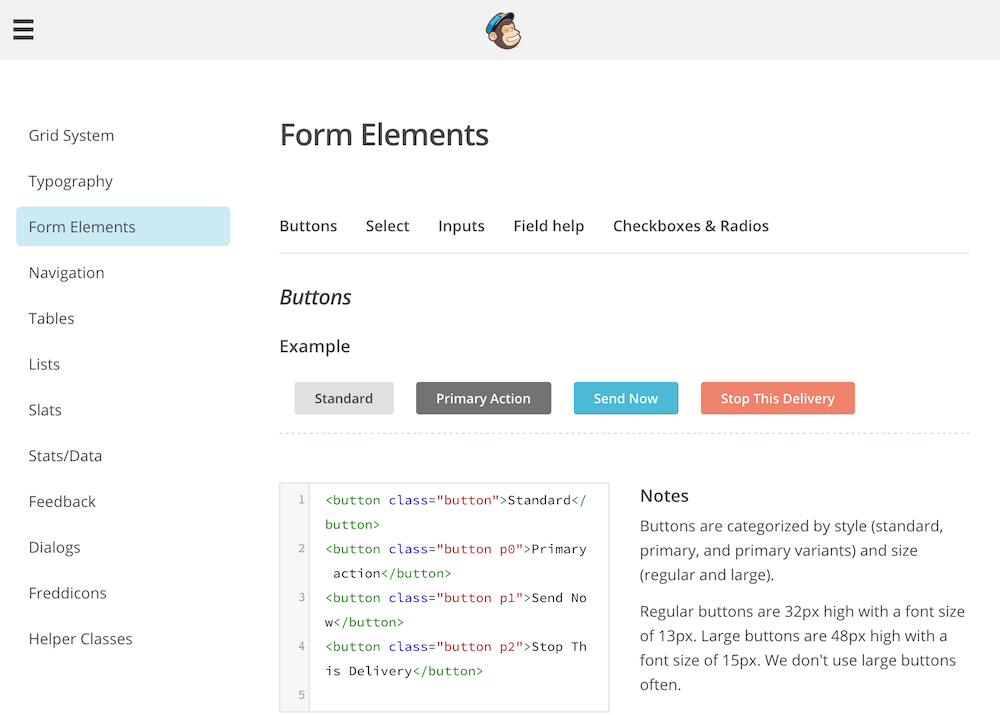The width and height of the screenshot is (1000, 715).
Task: Go to Typography section
Action: tap(70, 182)
